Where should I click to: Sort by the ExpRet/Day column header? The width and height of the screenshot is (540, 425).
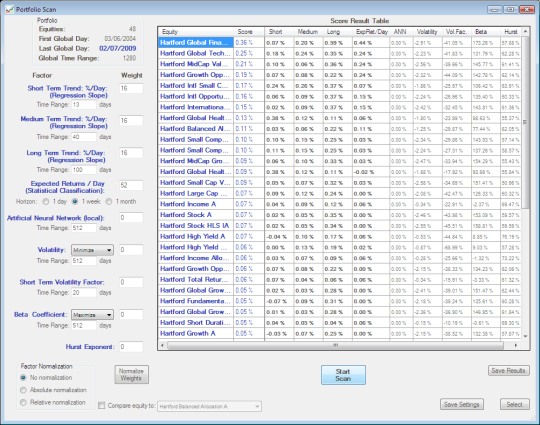point(371,32)
